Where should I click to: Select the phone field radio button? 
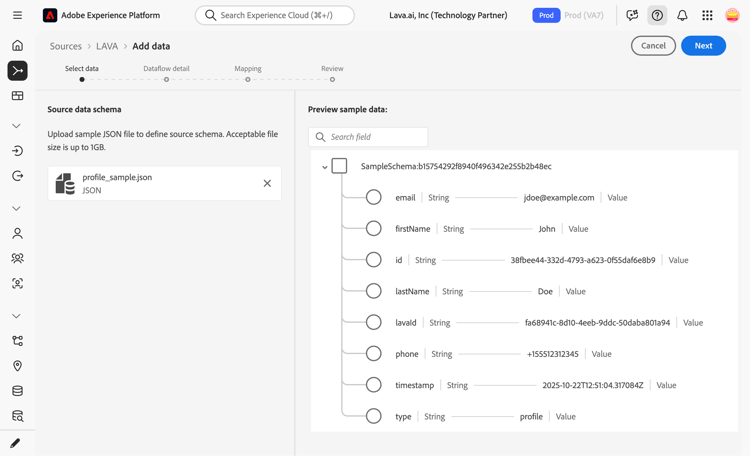(374, 354)
